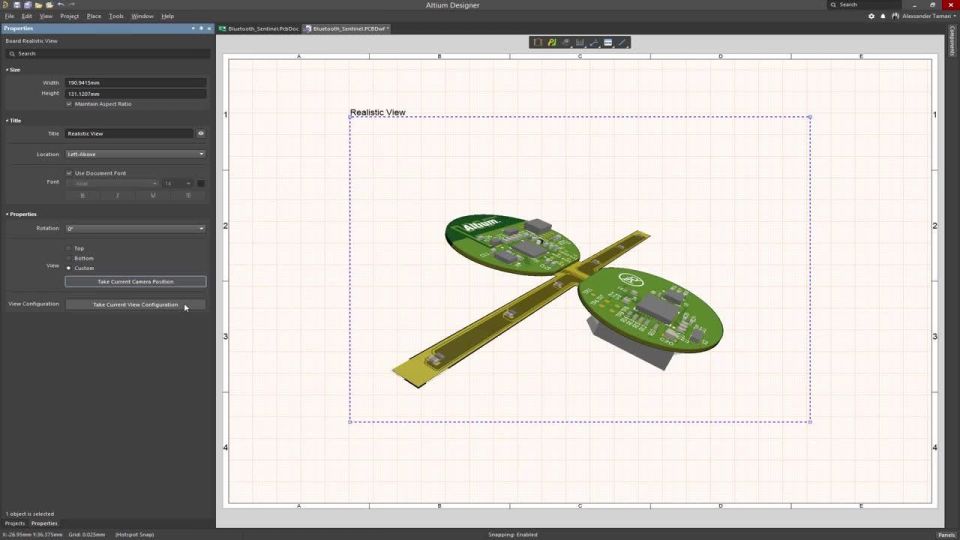
Task: Open the View menu
Action: click(x=46, y=17)
